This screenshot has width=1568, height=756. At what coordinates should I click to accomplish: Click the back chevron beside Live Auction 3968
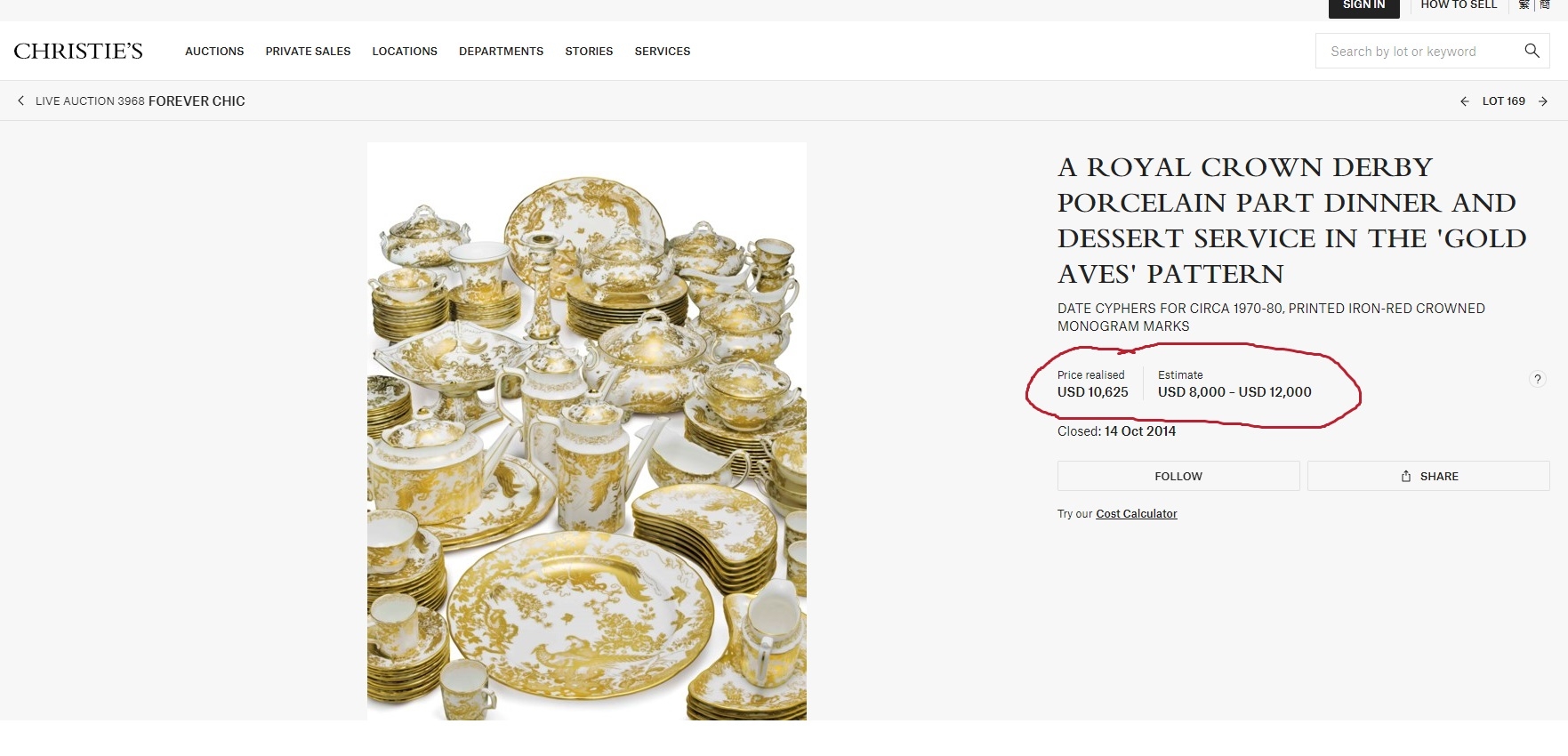tap(20, 101)
